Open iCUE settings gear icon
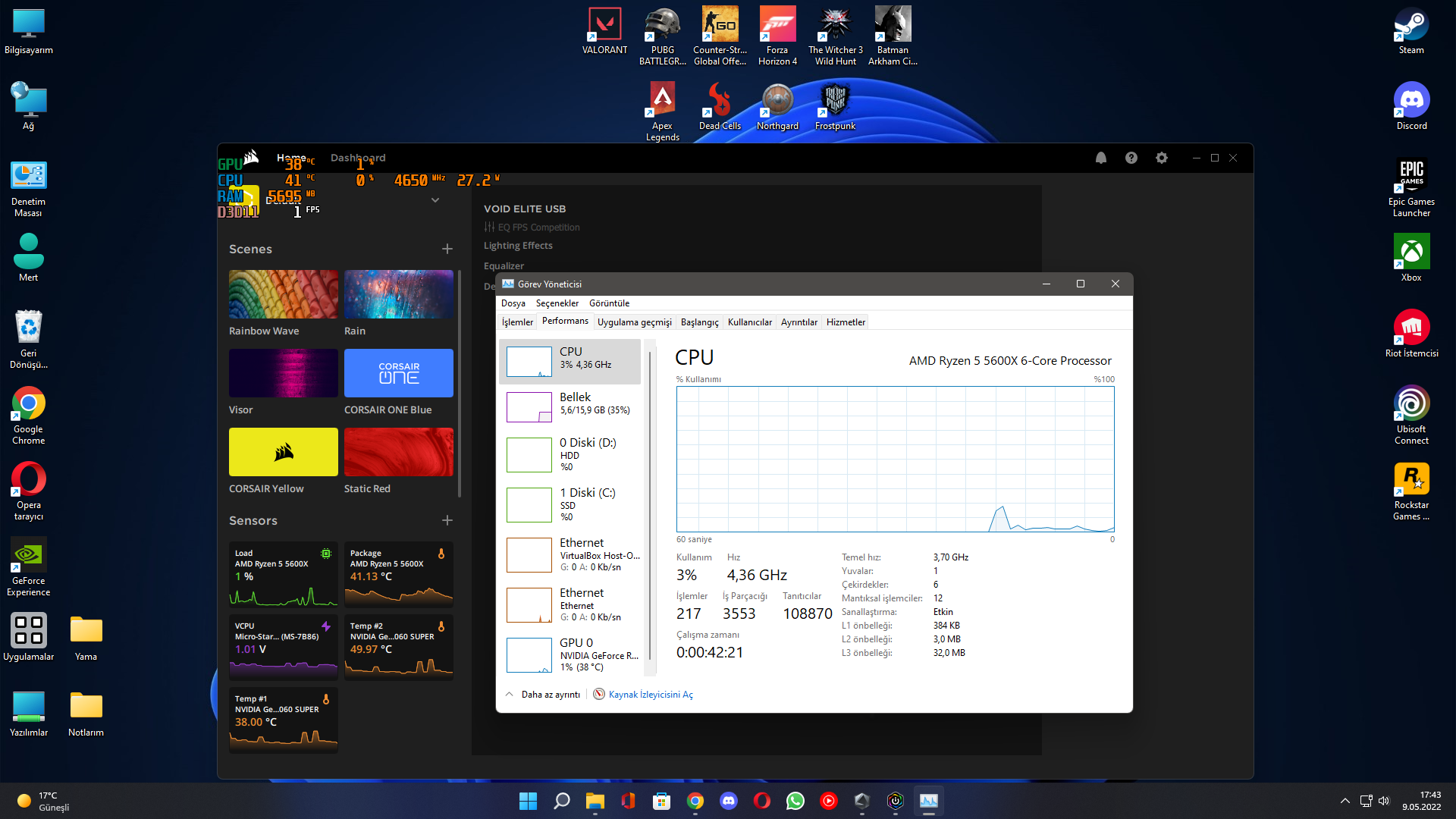1456x819 pixels. click(x=1162, y=158)
